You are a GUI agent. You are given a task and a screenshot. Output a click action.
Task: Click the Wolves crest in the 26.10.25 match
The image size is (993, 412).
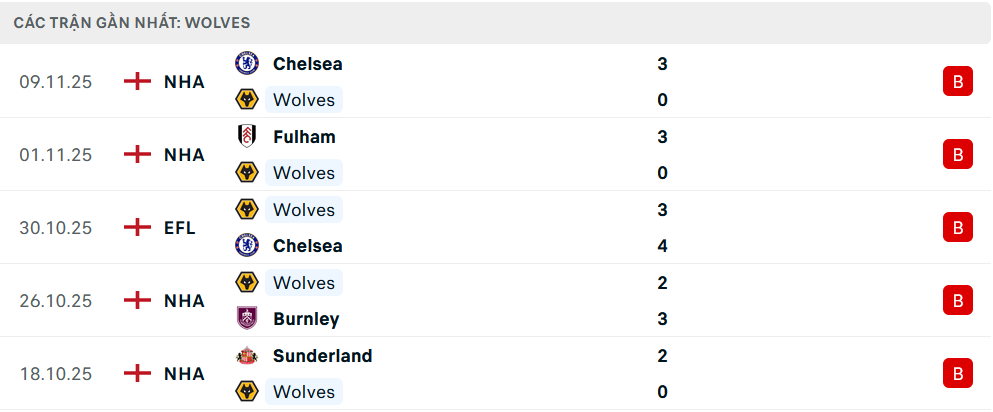pyautogui.click(x=246, y=283)
